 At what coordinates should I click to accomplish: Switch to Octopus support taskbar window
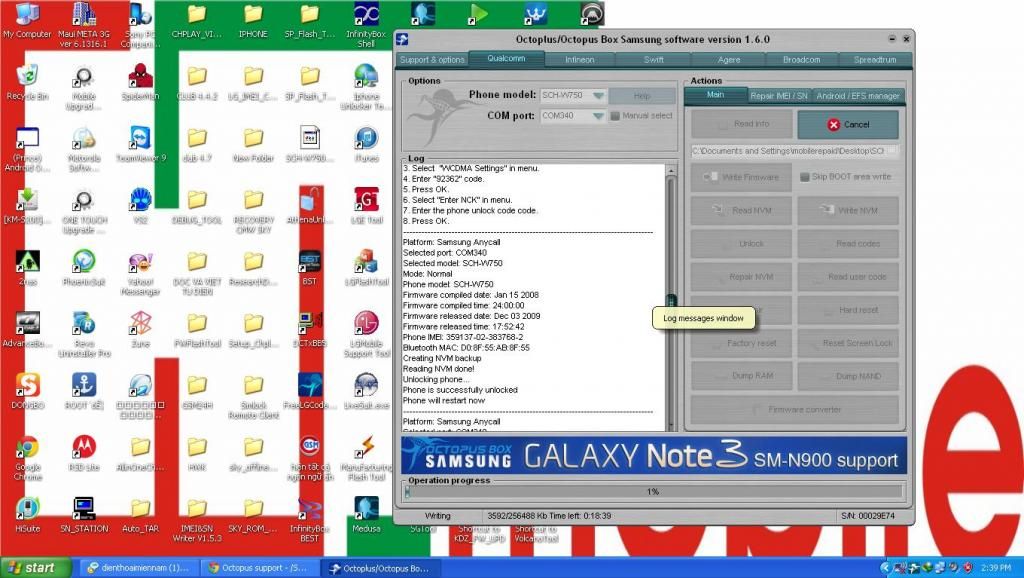(x=262, y=568)
